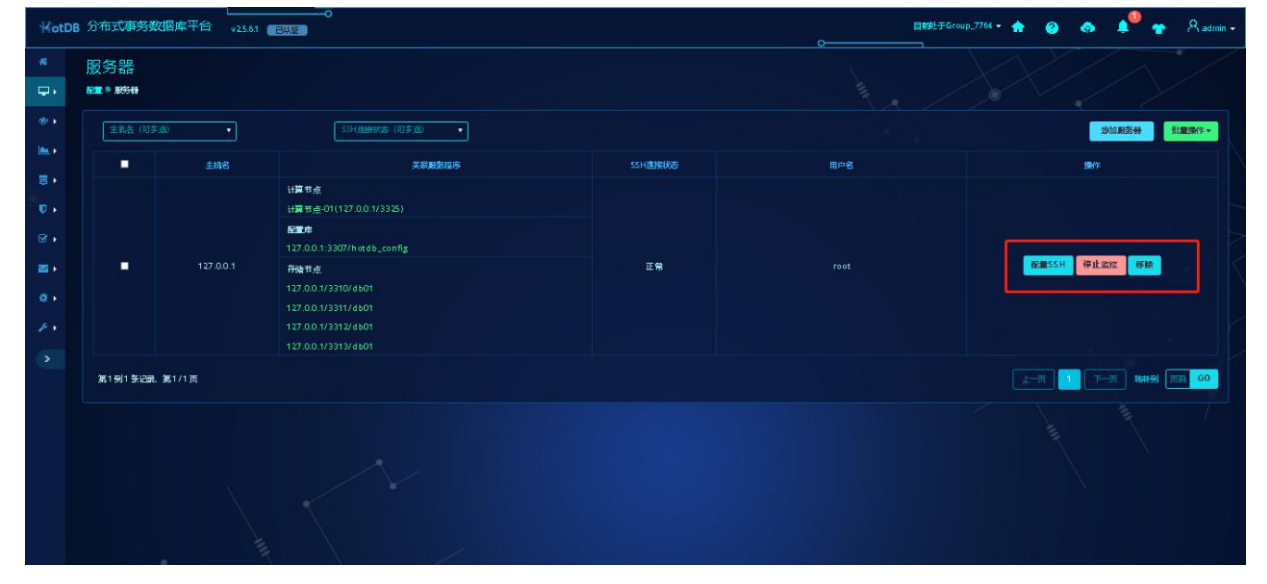Screen dimensions: 1267x584
Task: Open storage node 127.0.0.1/3312/db01
Action: coord(330,327)
